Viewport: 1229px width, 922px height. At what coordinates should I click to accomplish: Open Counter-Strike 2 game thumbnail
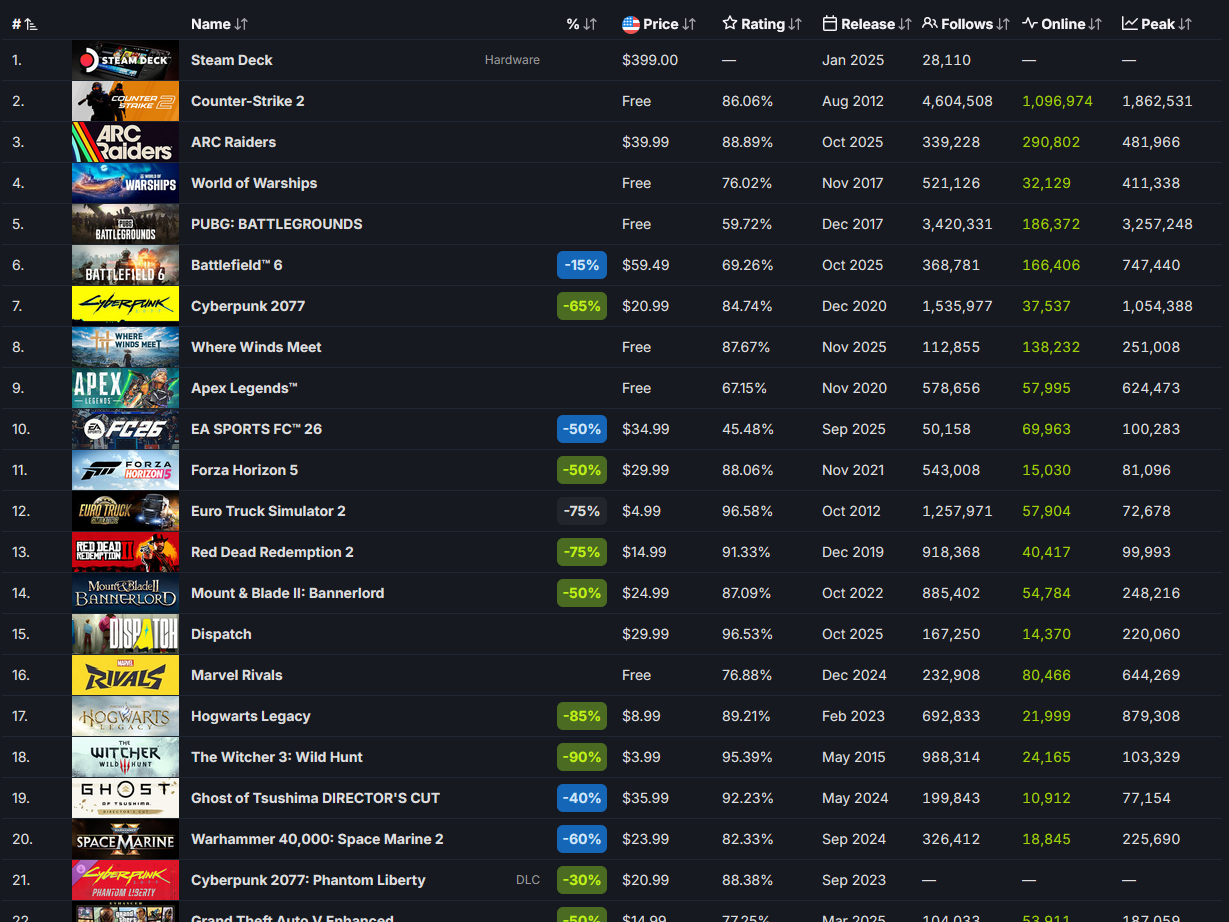pyautogui.click(x=125, y=101)
